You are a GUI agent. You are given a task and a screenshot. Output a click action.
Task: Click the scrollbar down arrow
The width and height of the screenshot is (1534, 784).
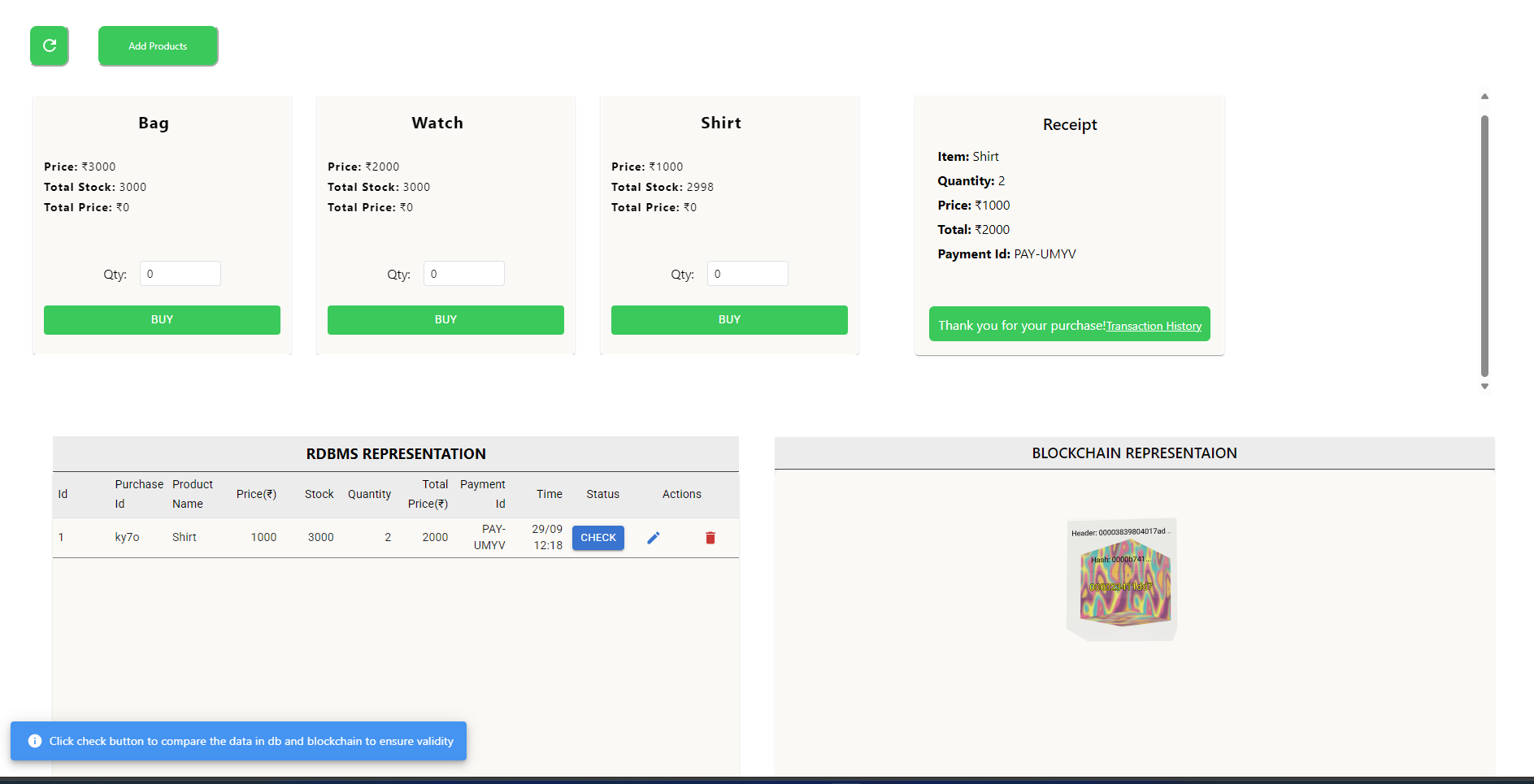[x=1484, y=387]
